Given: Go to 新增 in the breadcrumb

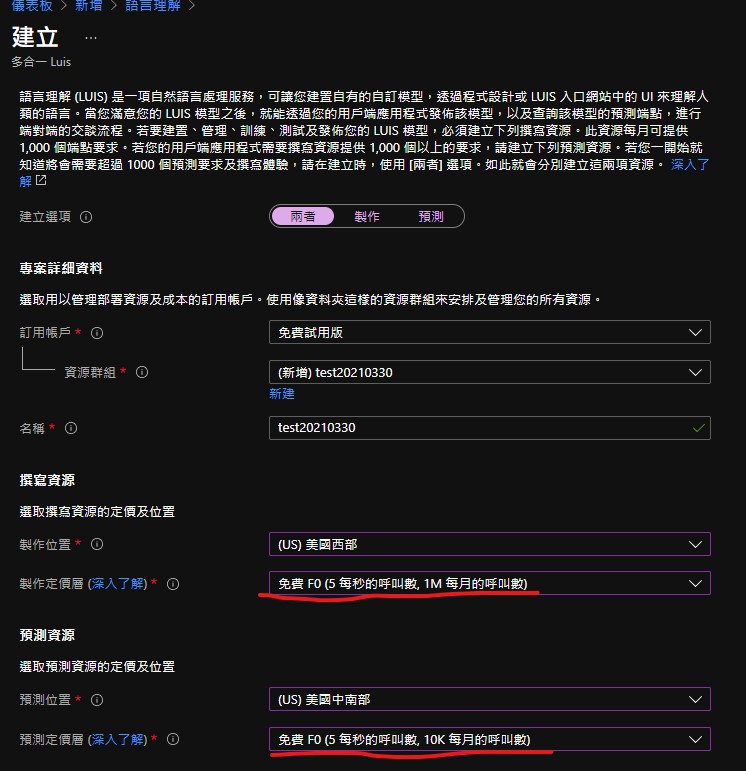Looking at the screenshot, I should (x=89, y=5).
